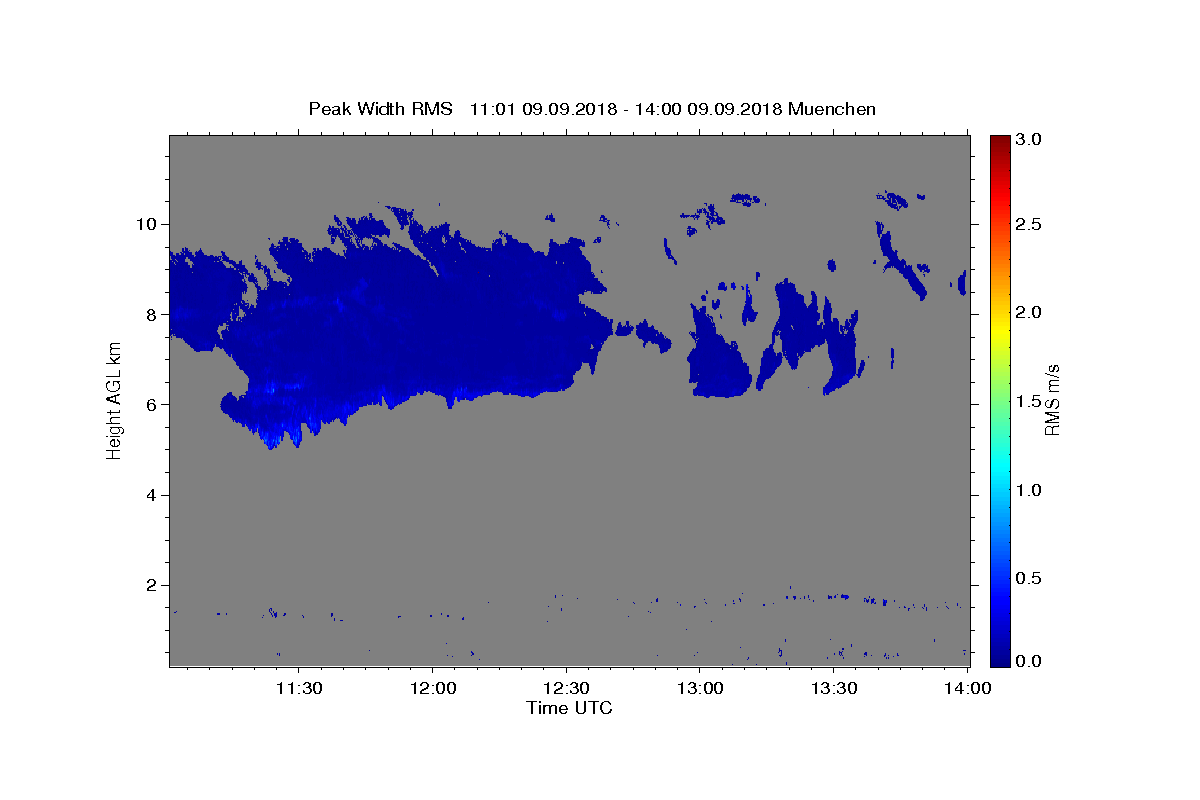
Task: Click the start date '11:01 09.09.2018' in title
Action: click(543, 109)
